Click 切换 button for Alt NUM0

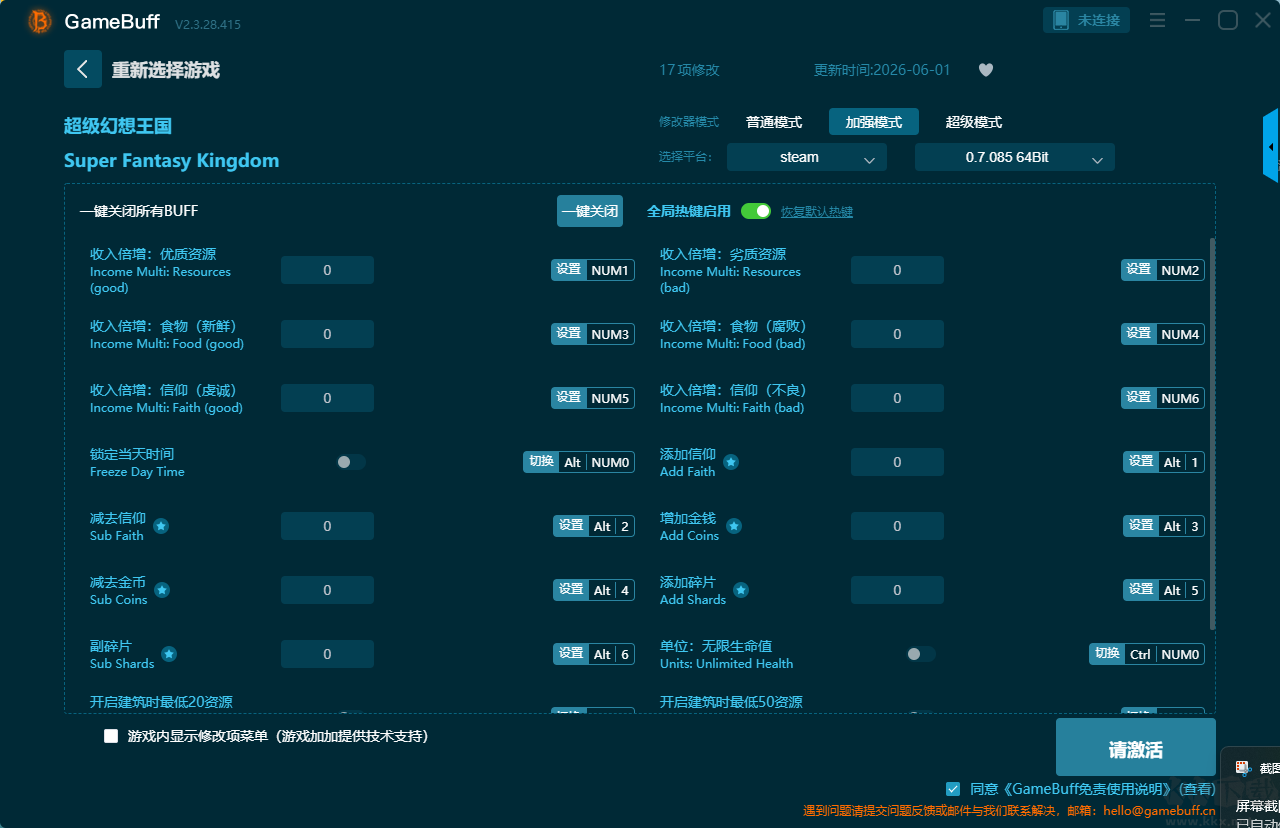point(541,462)
